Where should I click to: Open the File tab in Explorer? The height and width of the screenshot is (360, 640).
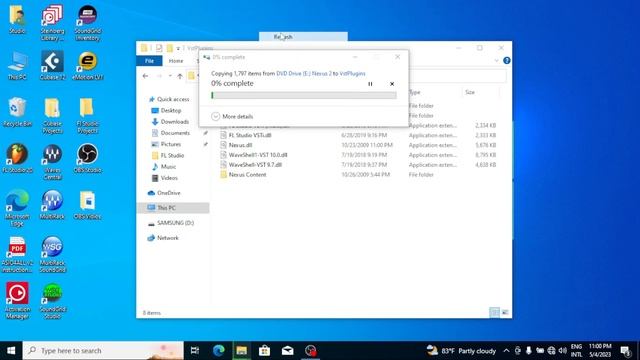(x=149, y=61)
